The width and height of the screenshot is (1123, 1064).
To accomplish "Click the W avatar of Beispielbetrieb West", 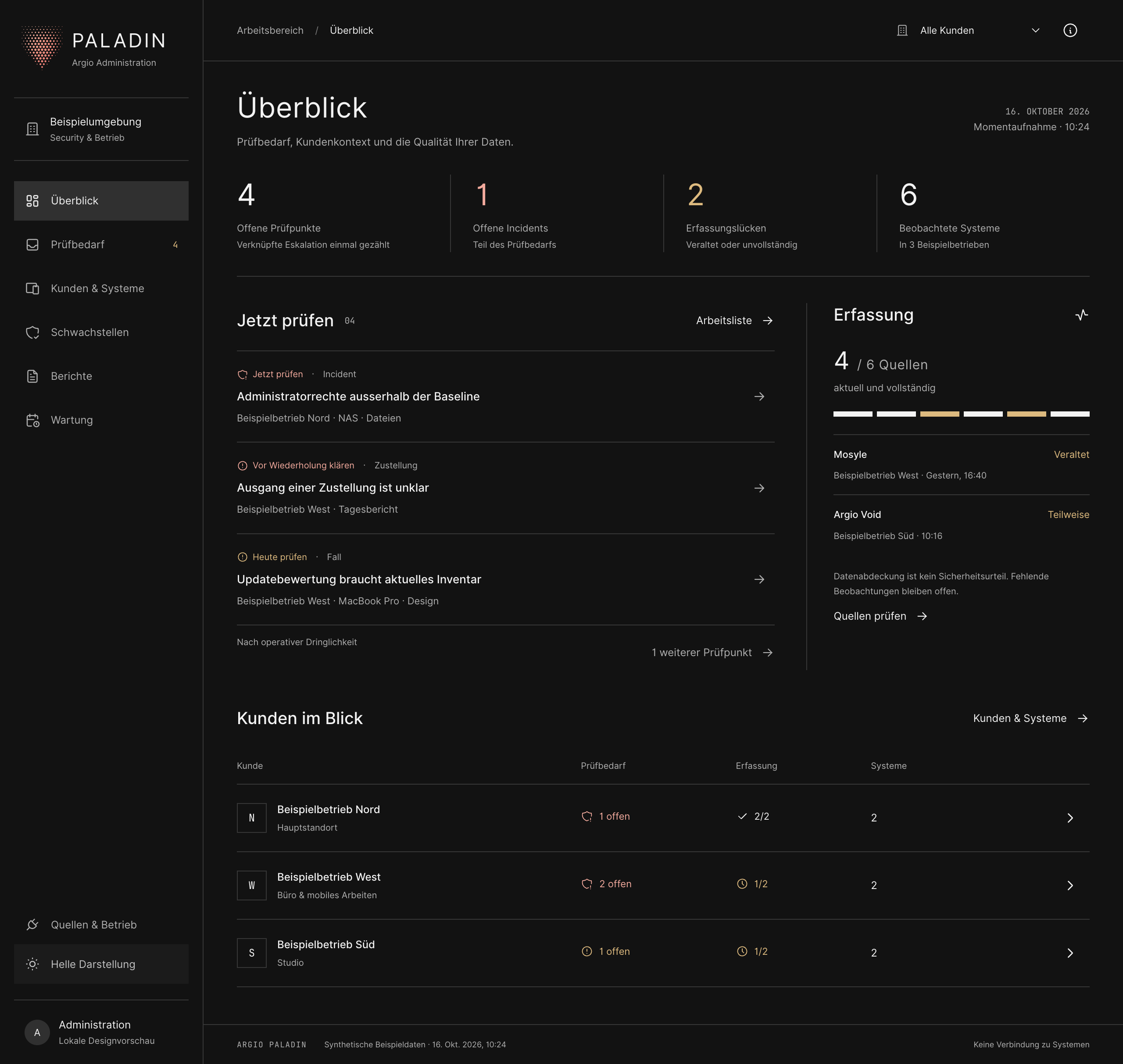I will coord(252,885).
